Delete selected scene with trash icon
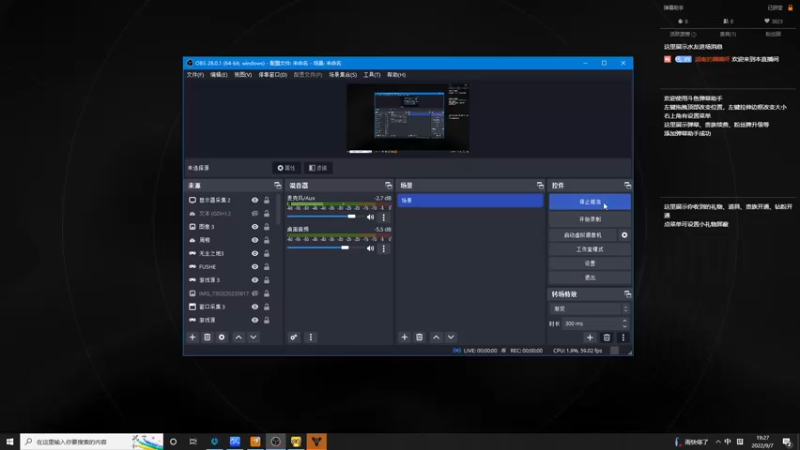Image resolution: width=800 pixels, height=450 pixels. click(x=419, y=337)
